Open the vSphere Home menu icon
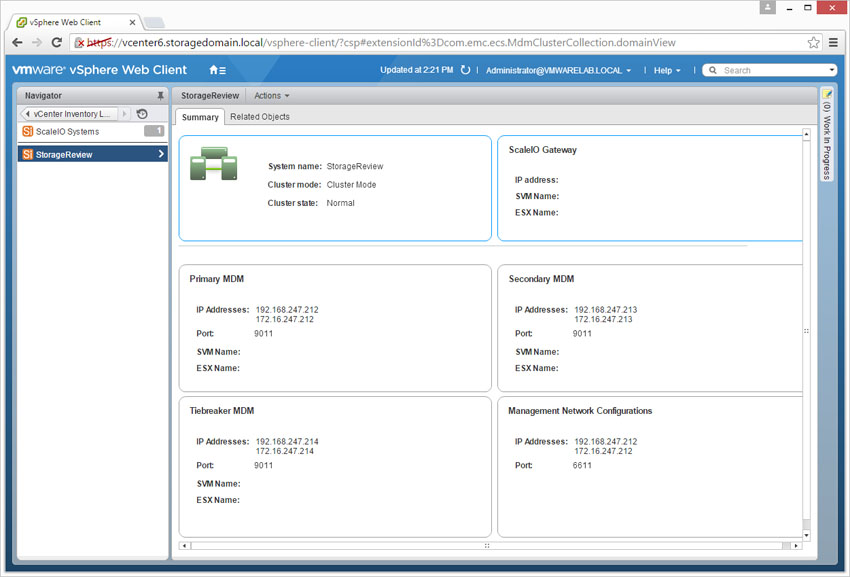The height and width of the screenshot is (577, 850). coord(217,70)
